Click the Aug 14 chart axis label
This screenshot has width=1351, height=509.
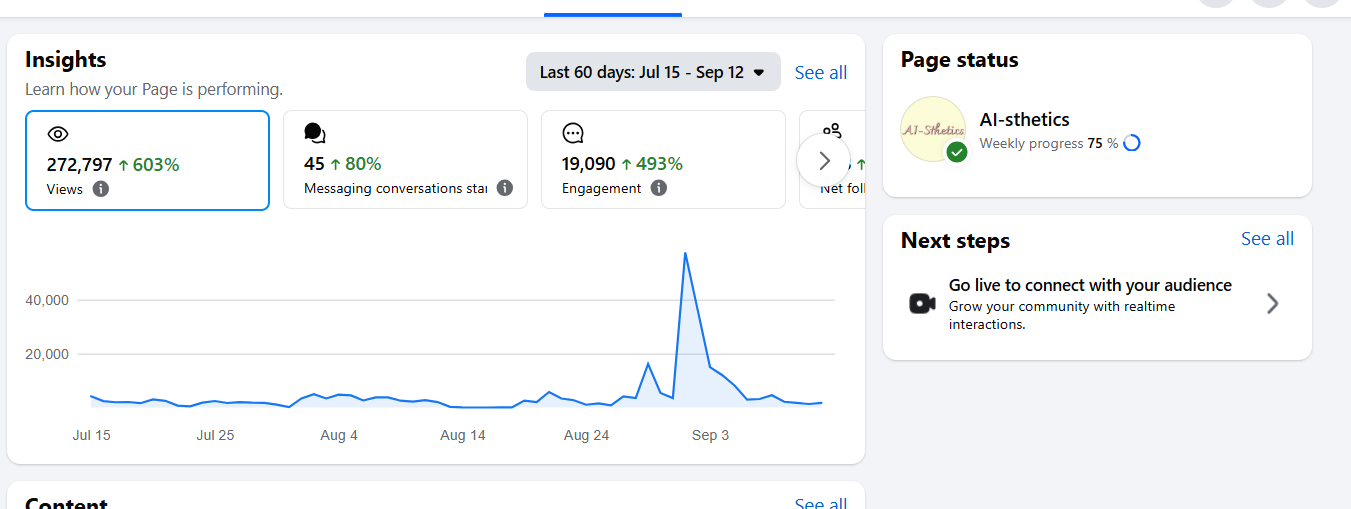[x=463, y=435]
